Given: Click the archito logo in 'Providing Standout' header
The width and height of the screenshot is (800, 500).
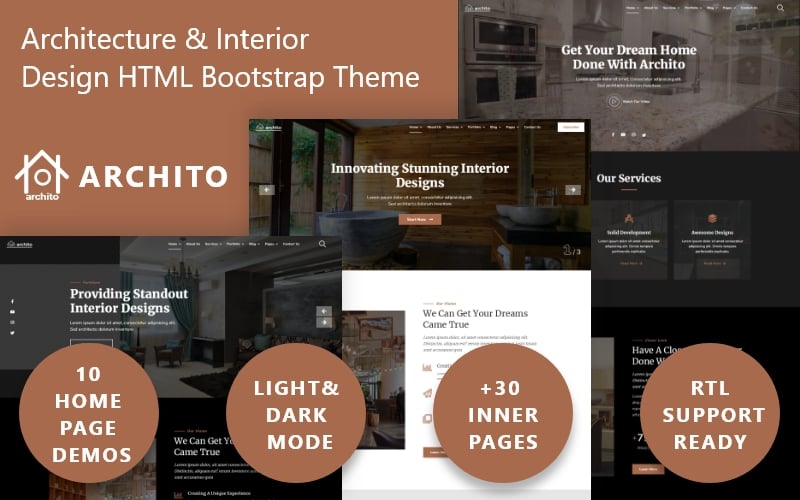Looking at the screenshot, I should (x=20, y=244).
